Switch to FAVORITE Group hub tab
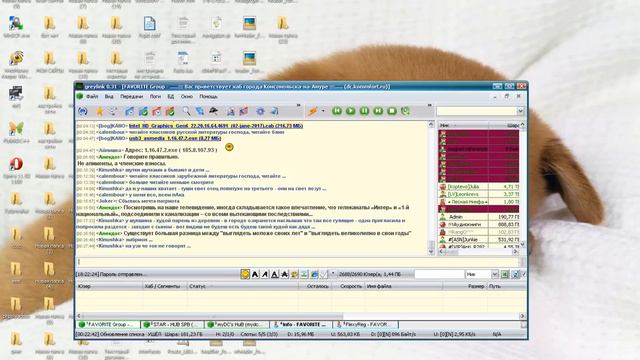This screenshot has width=640, height=360. [108, 324]
